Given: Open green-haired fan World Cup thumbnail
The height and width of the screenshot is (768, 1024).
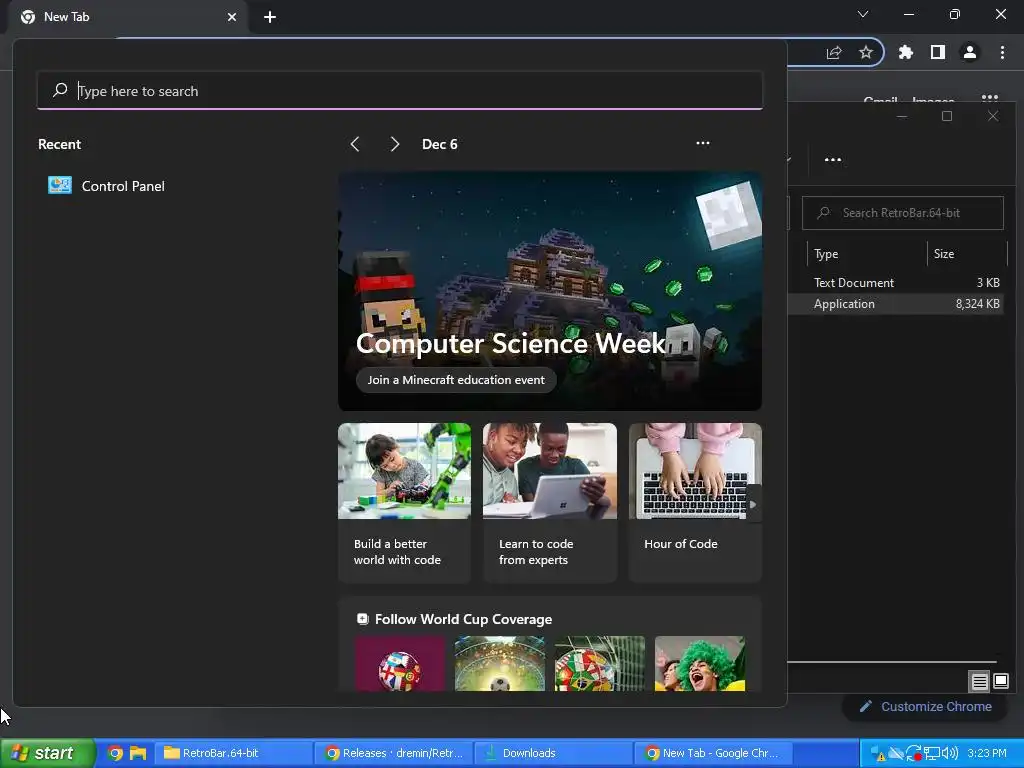Looking at the screenshot, I should click(x=699, y=664).
